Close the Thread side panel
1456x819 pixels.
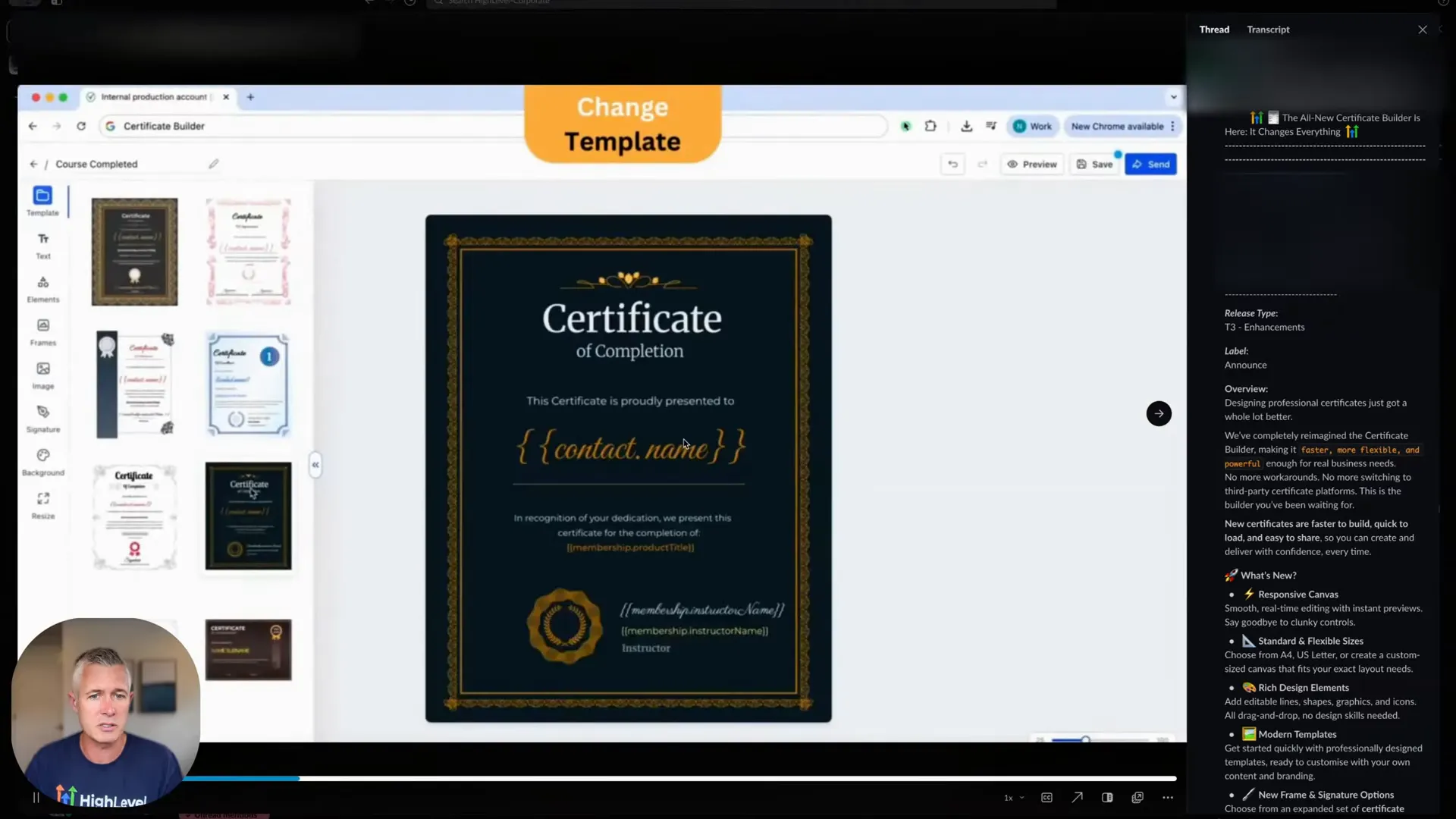1423,30
